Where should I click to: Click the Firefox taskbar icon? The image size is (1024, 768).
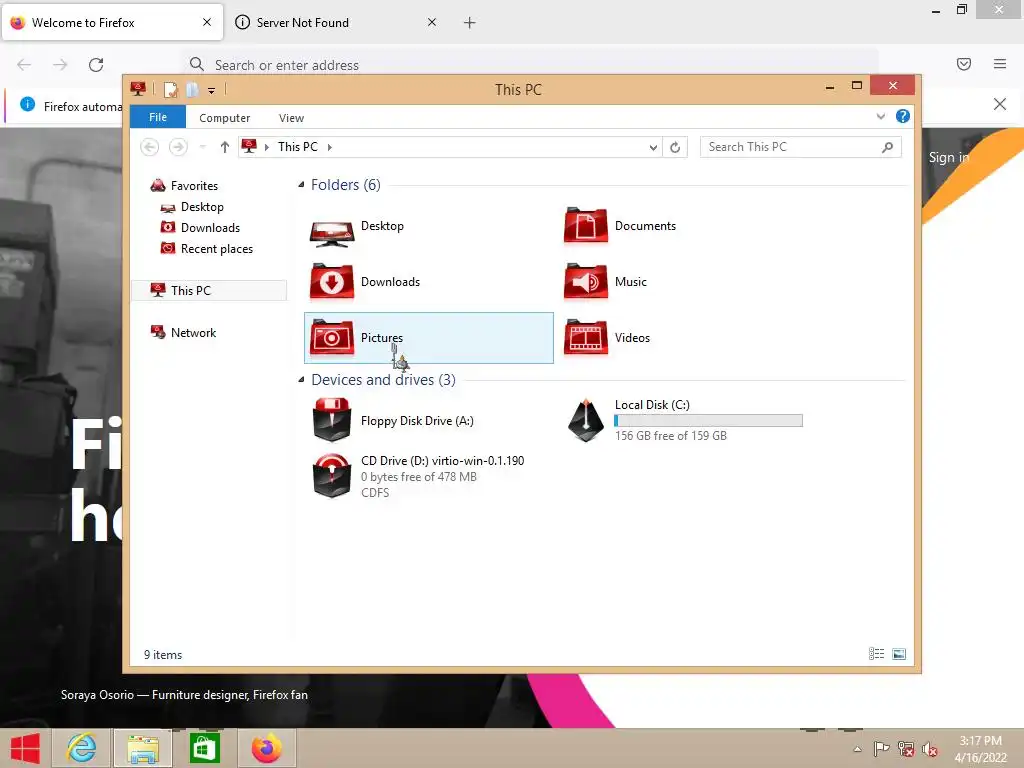coord(266,748)
